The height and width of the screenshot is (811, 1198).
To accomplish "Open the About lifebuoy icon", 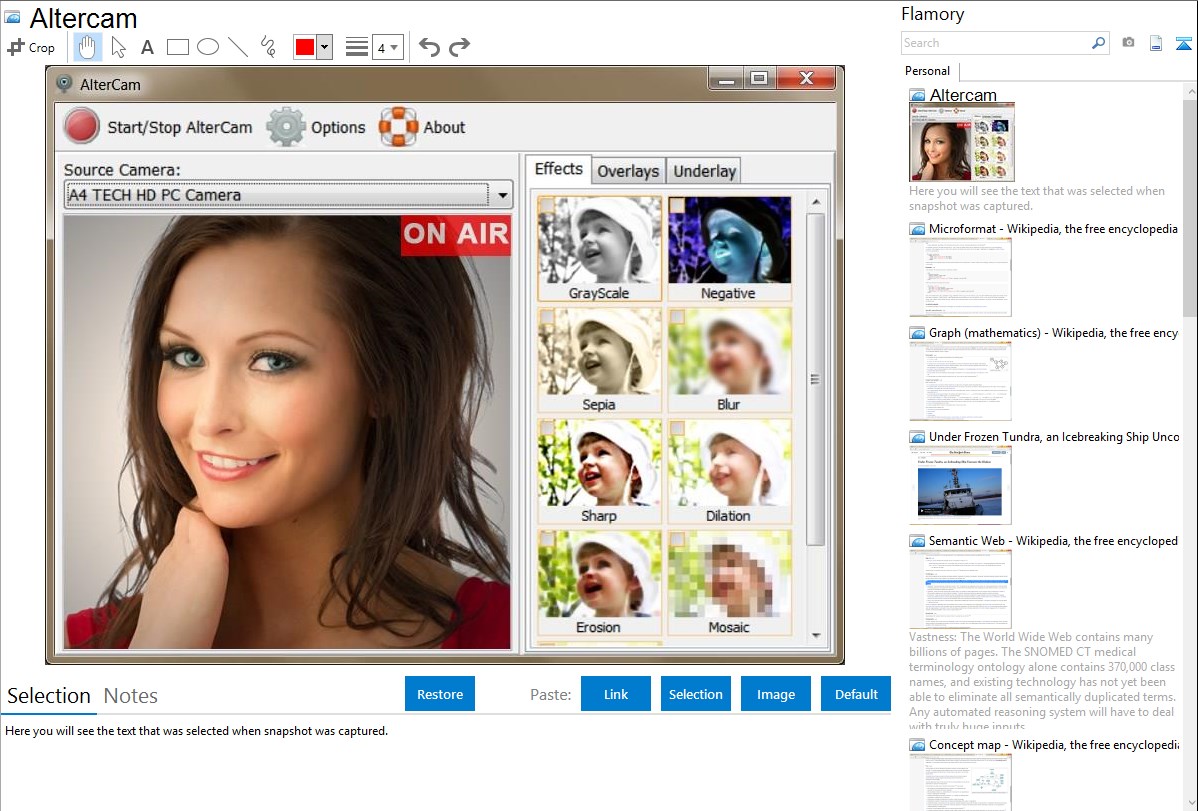I will coord(398,127).
